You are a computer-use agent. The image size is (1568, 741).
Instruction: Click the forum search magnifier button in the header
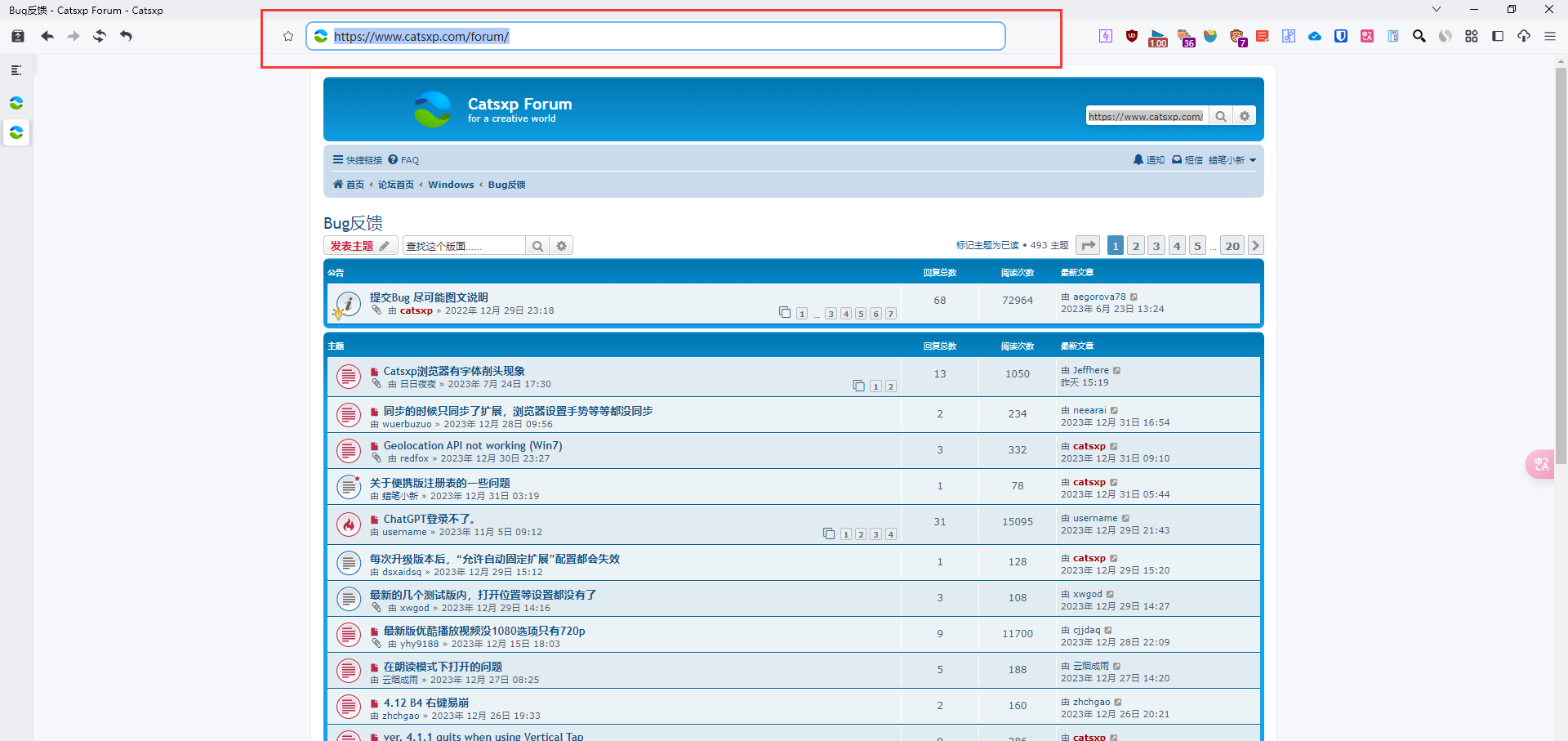[x=1221, y=116]
